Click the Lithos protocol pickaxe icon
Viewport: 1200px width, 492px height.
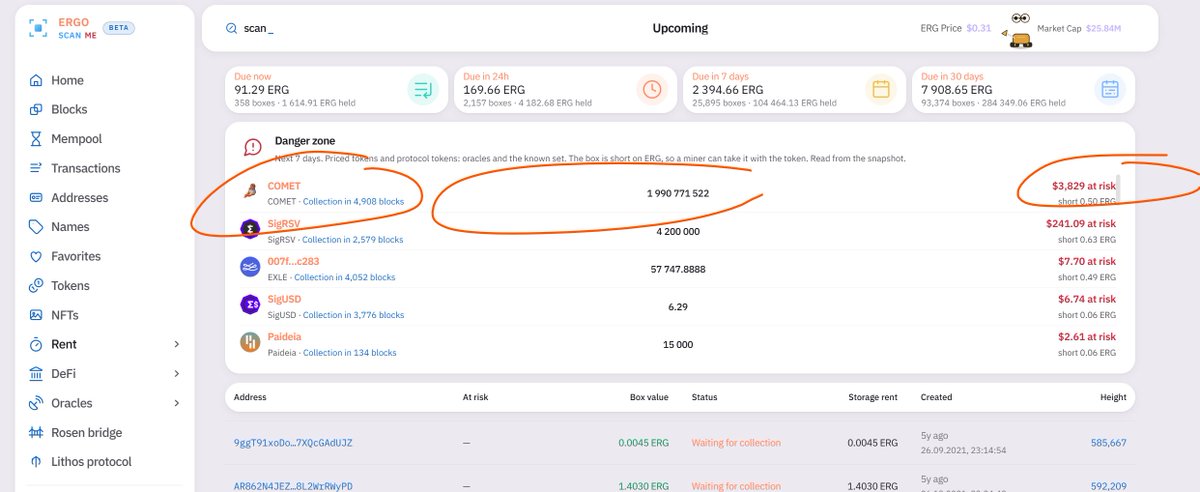click(x=36, y=462)
